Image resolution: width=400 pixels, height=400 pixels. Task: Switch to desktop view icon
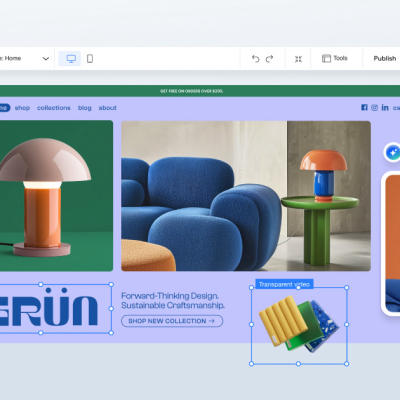[x=71, y=59]
